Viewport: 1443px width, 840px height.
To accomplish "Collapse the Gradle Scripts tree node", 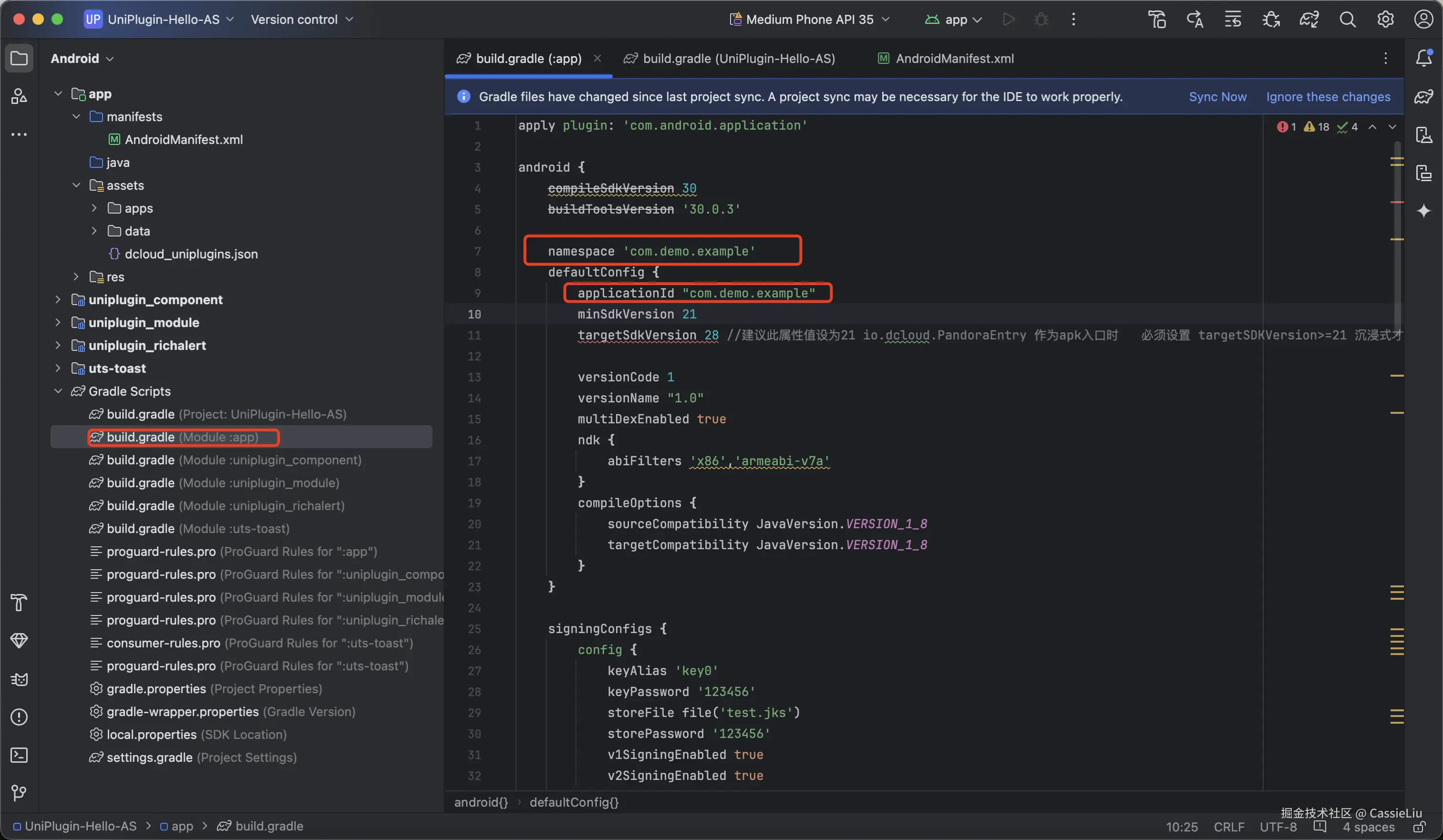I will click(58, 391).
